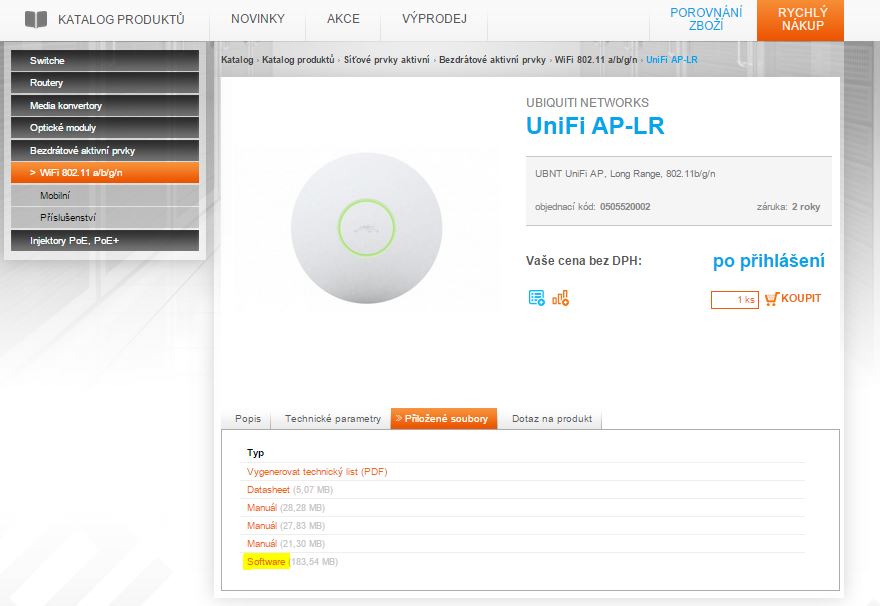880x606 pixels.
Task: Click the Katalog breadcrumb link
Action: (237, 59)
